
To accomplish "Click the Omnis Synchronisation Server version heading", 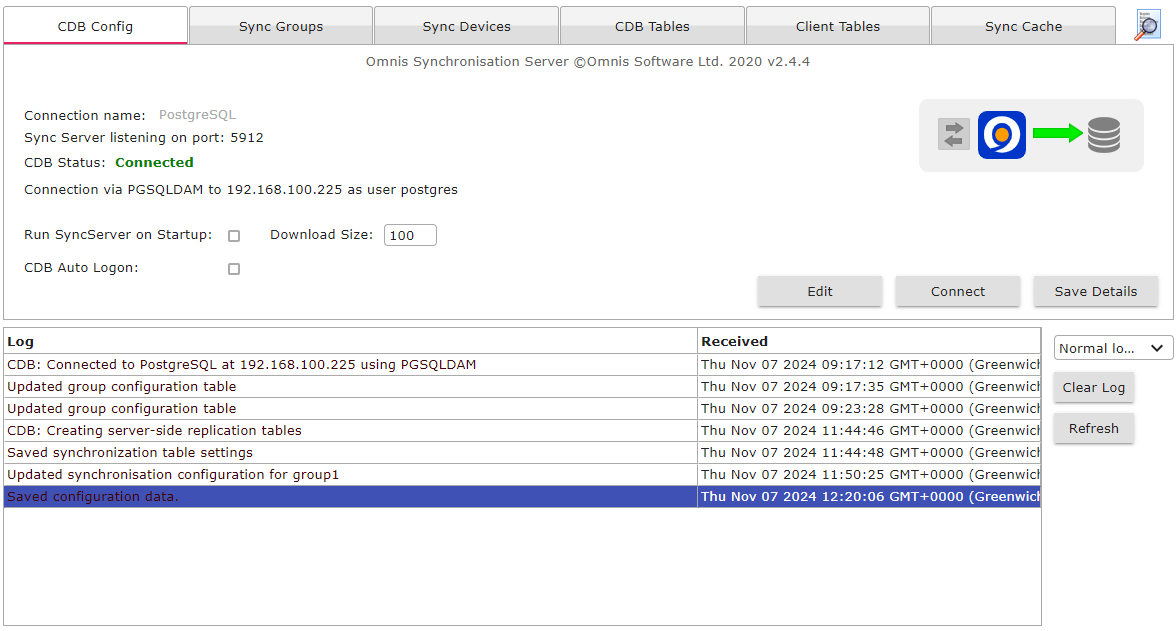I will click(588, 62).
